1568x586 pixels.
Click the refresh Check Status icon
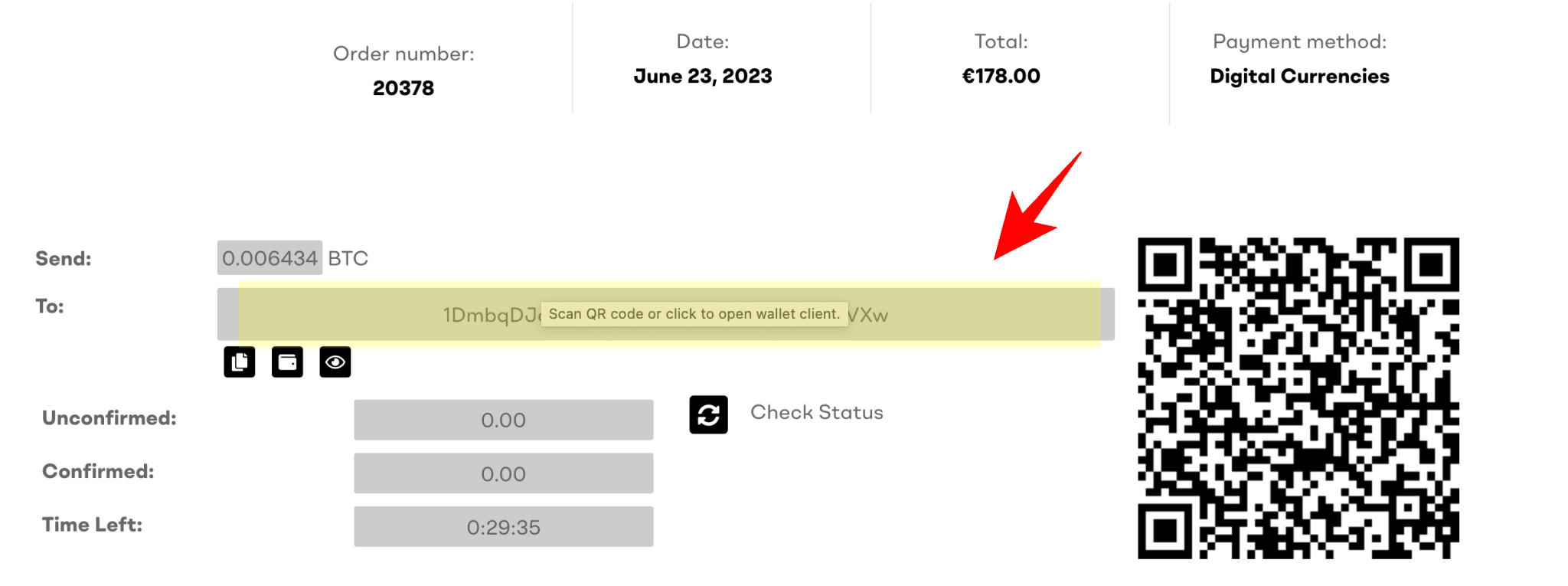708,414
